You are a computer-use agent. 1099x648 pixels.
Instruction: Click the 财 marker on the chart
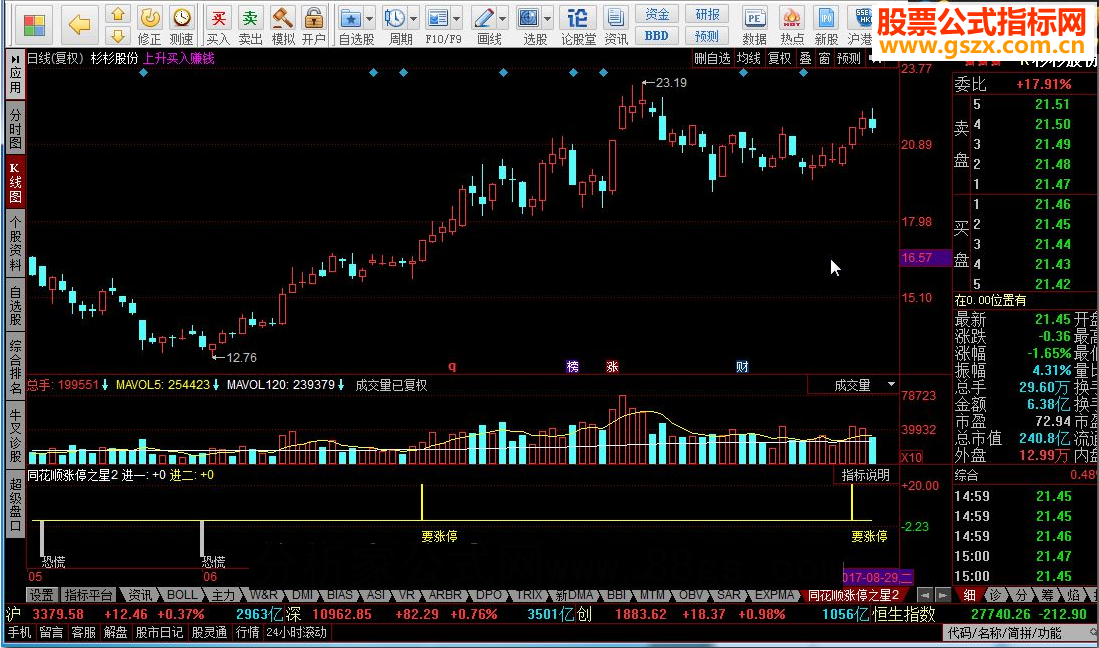pos(742,366)
